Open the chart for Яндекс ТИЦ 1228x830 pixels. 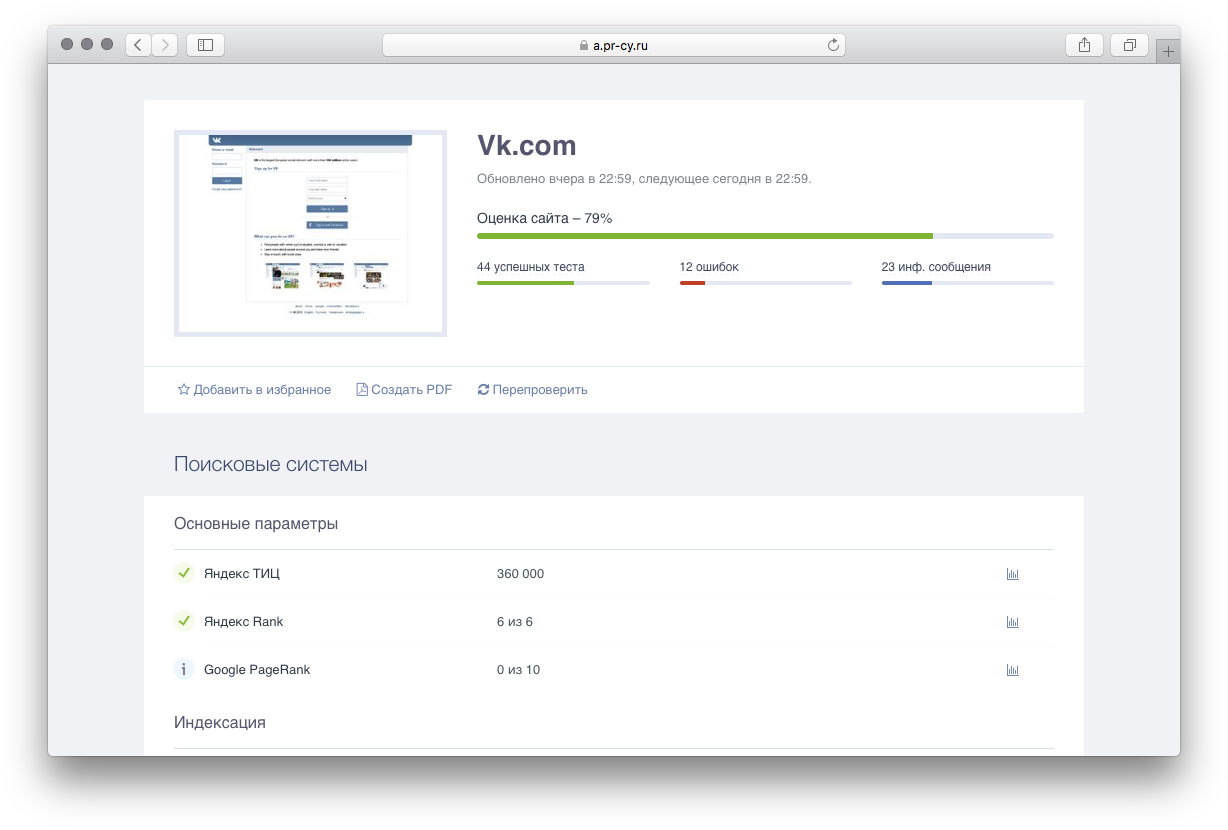coord(1012,574)
